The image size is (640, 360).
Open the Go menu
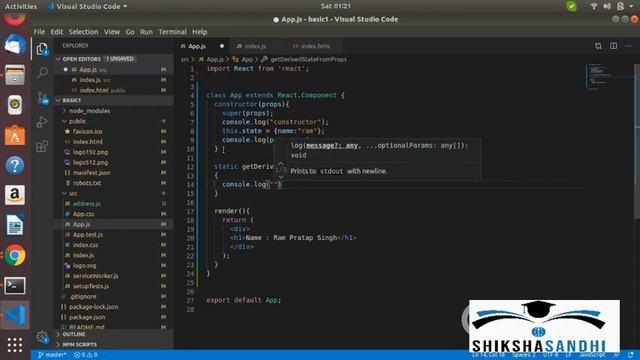tap(130, 32)
